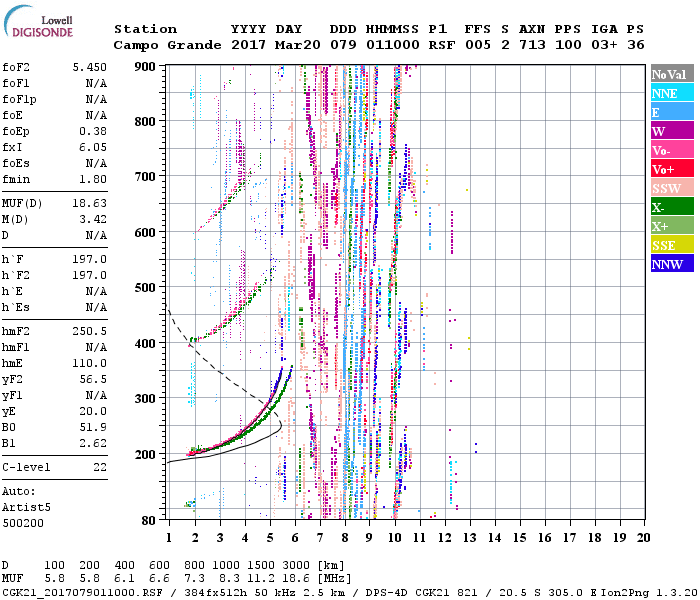Click the IGA value 03+
The image size is (700, 600).
coord(604,45)
